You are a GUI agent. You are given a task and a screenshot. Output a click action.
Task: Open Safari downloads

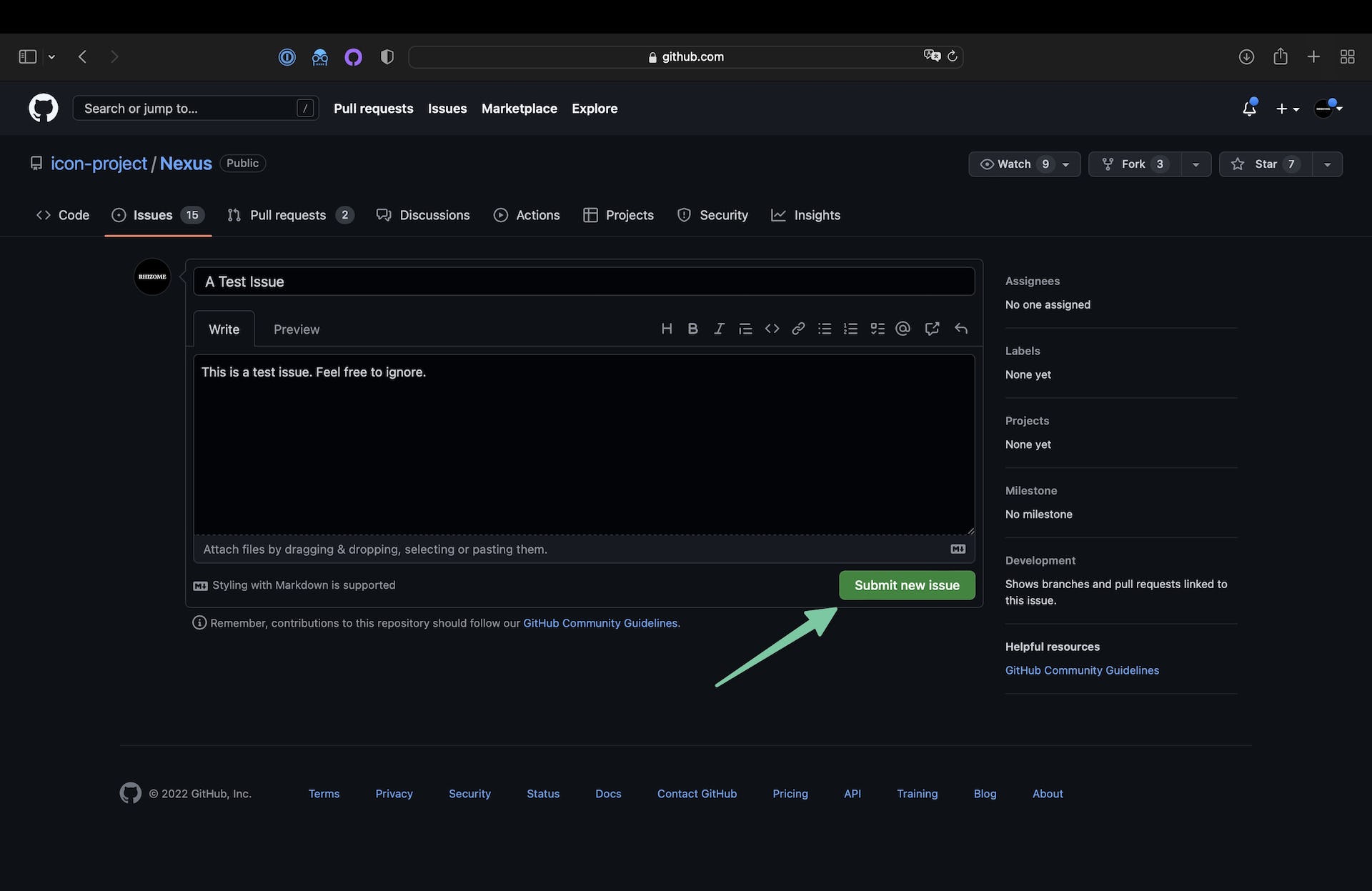coord(1246,56)
